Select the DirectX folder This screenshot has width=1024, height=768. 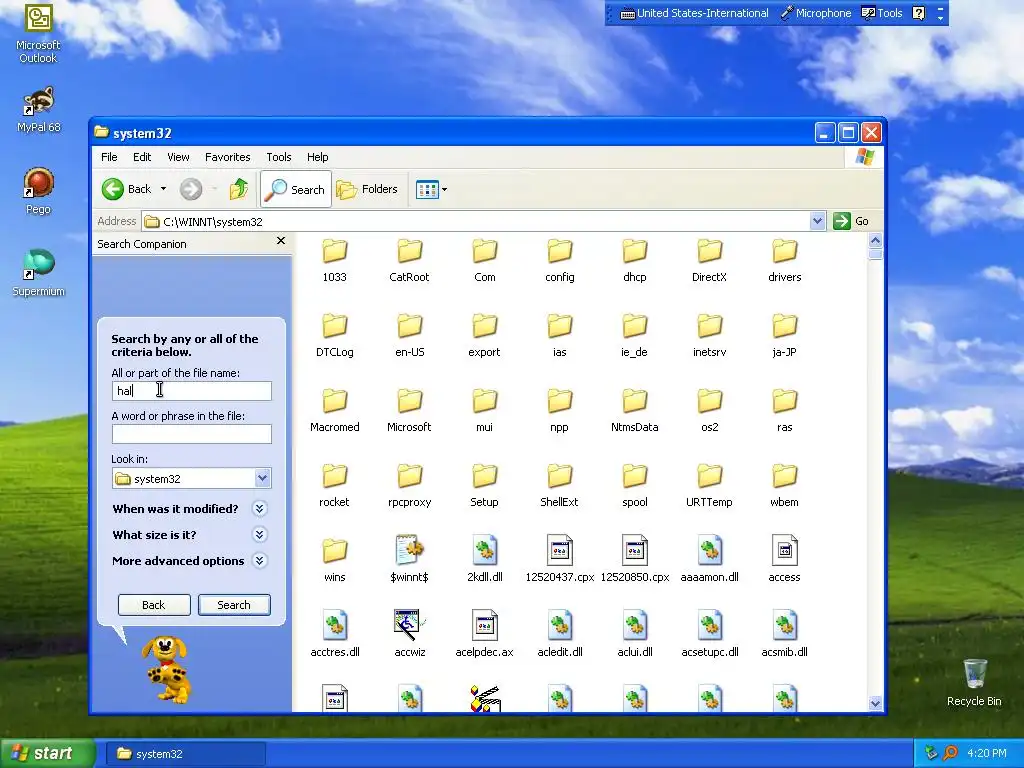(x=709, y=260)
